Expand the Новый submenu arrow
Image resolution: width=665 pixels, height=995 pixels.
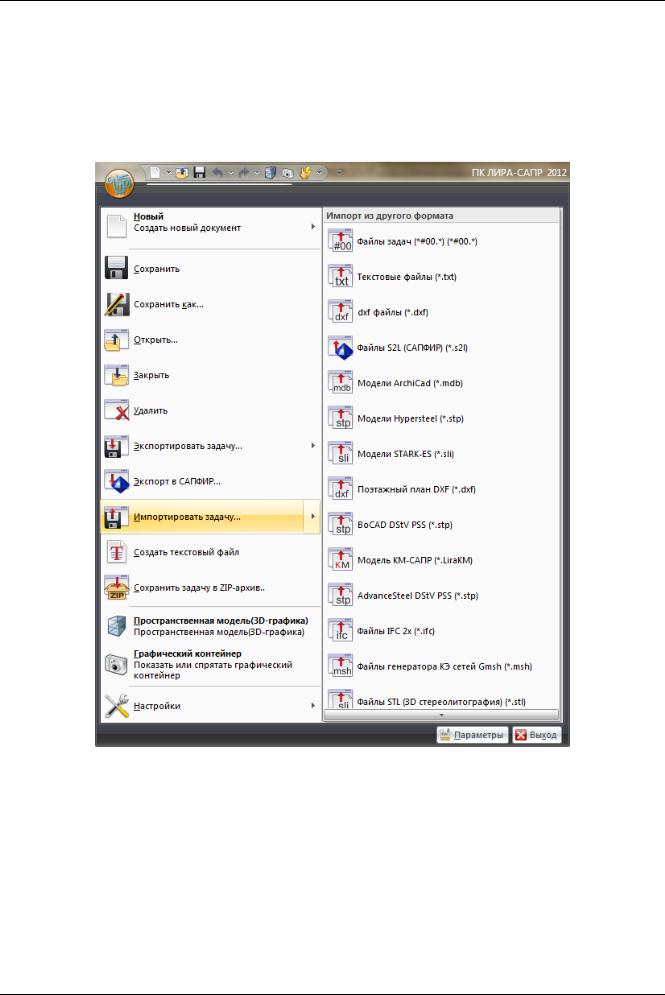click(313, 227)
